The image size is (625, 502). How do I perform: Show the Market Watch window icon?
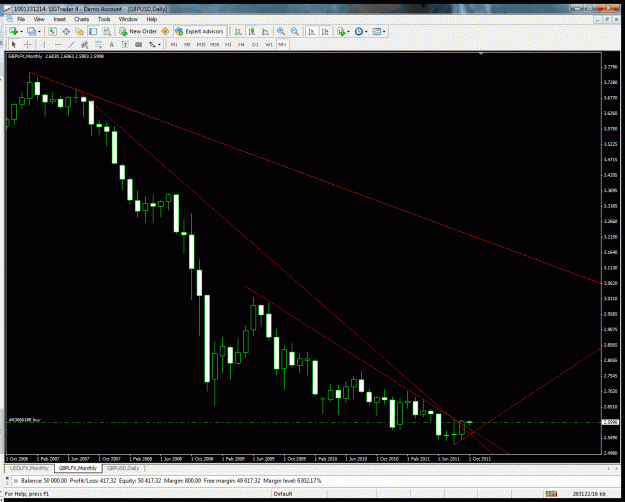(52, 31)
